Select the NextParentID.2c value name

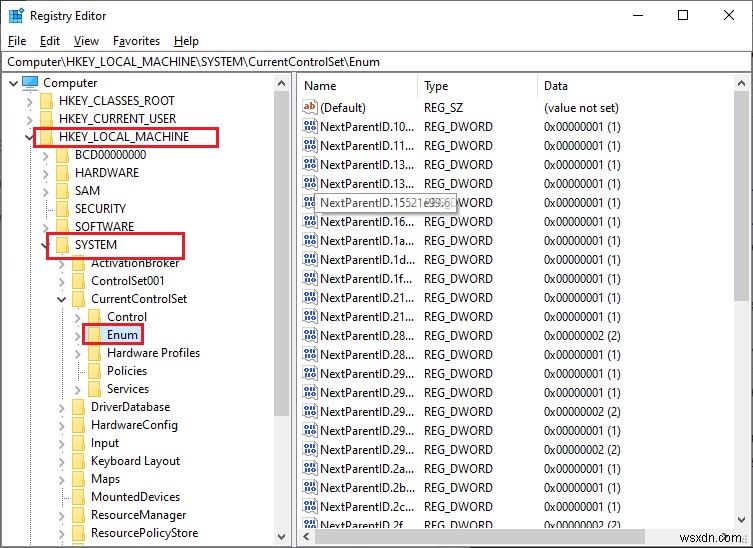coord(367,507)
